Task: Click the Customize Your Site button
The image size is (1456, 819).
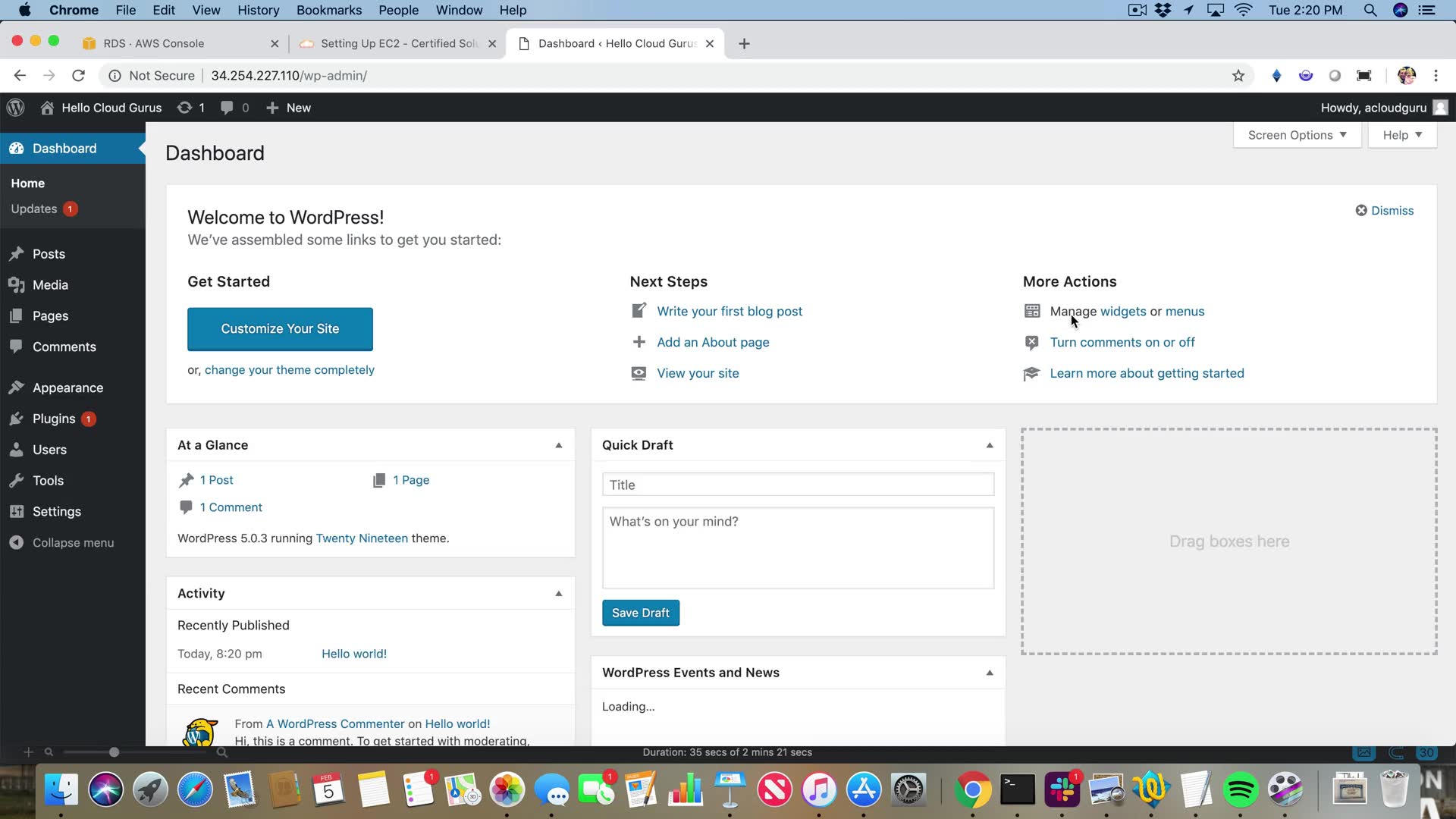Action: pos(280,329)
